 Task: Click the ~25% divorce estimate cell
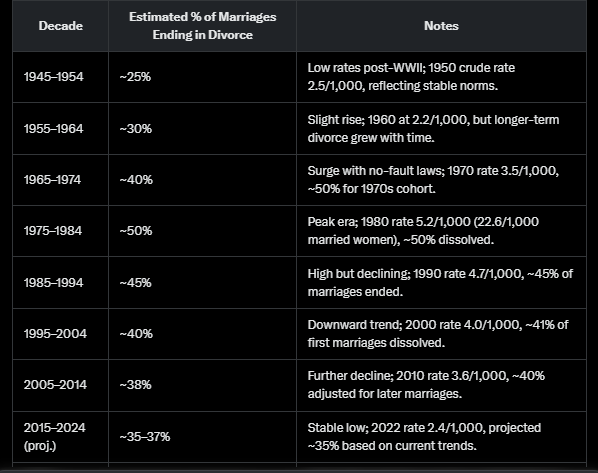click(135, 77)
